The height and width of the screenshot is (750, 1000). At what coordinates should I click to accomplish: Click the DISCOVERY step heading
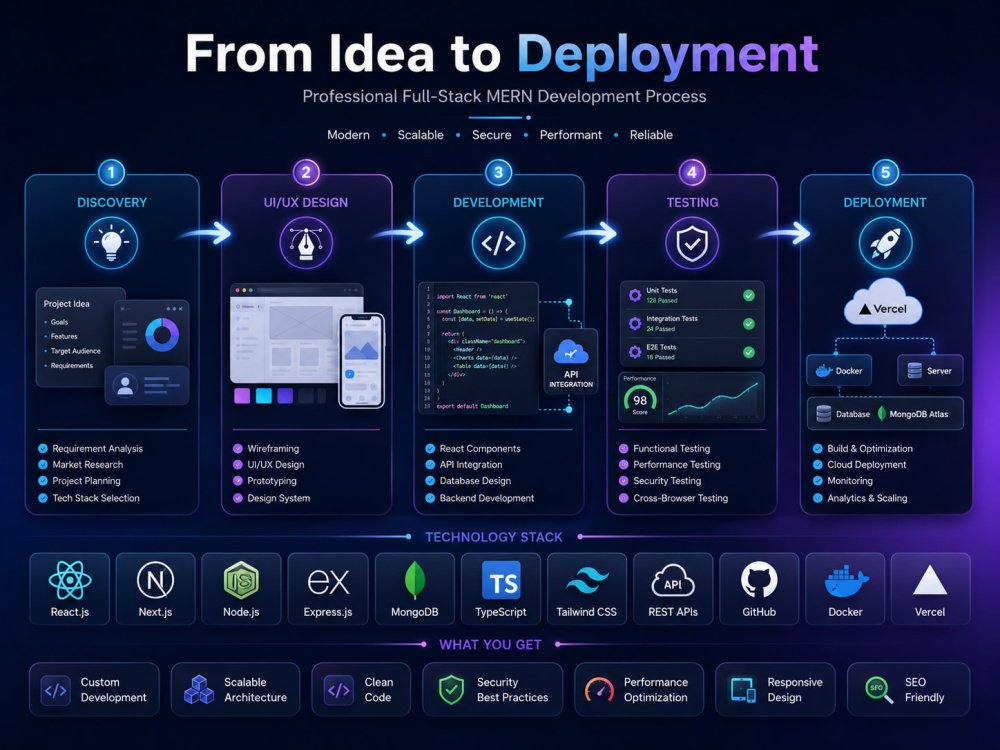pos(112,202)
